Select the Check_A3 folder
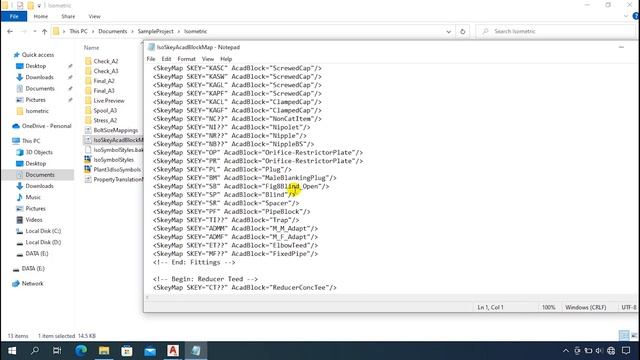This screenshot has height=360, width=640. [x=106, y=71]
